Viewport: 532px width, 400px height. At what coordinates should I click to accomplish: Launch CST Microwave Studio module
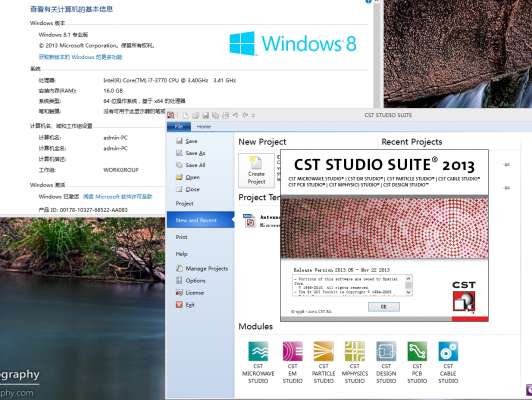(x=258, y=362)
